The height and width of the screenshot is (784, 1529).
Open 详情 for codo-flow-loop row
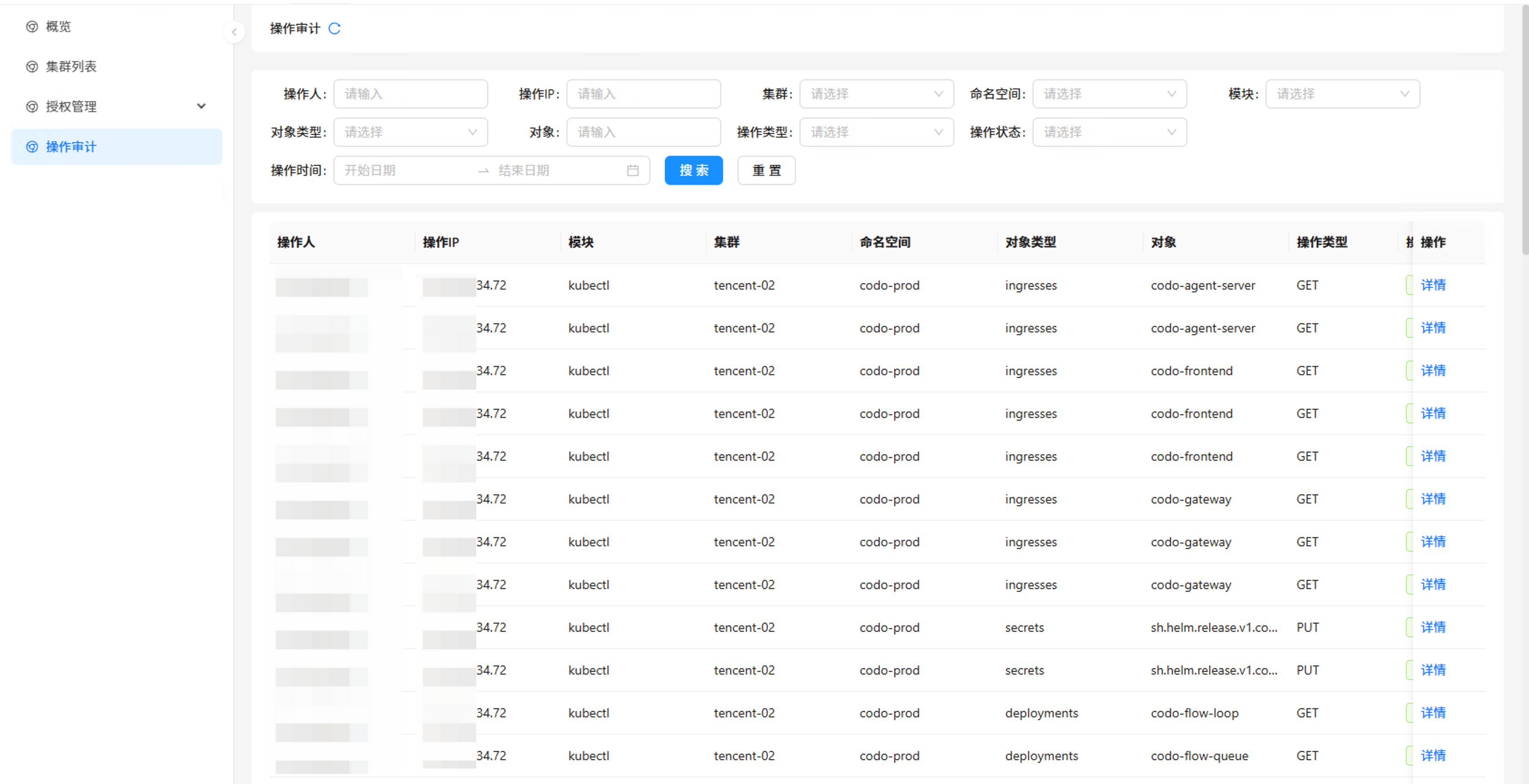(1433, 713)
